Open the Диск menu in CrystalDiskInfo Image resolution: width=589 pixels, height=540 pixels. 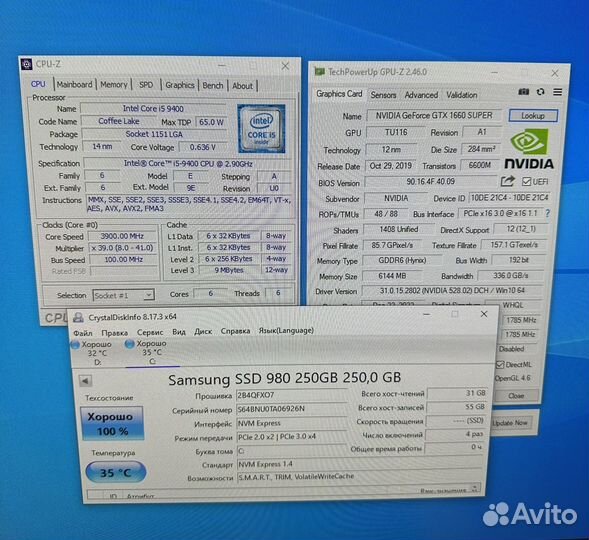[203, 332]
